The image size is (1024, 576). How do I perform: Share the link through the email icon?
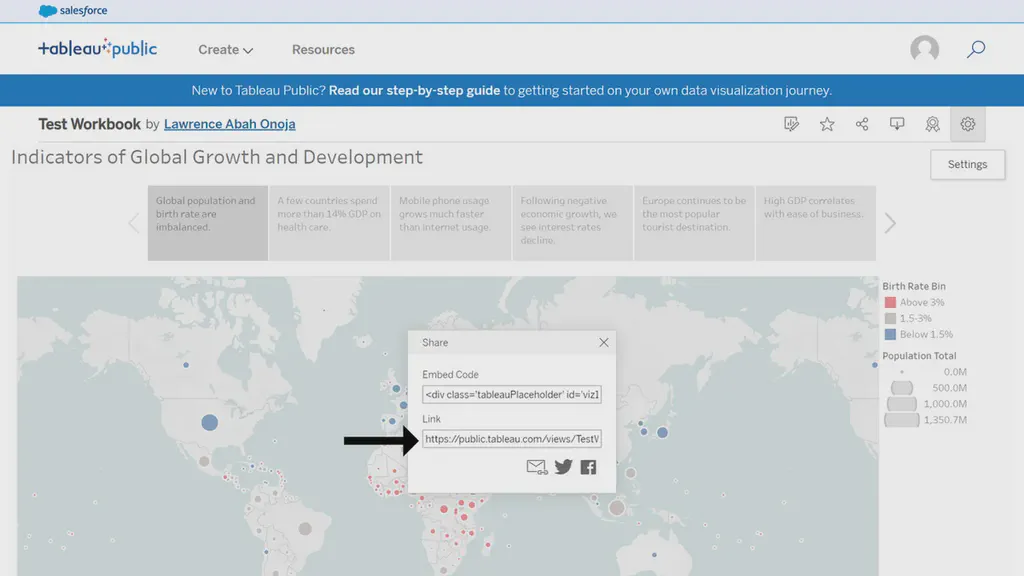pos(536,466)
